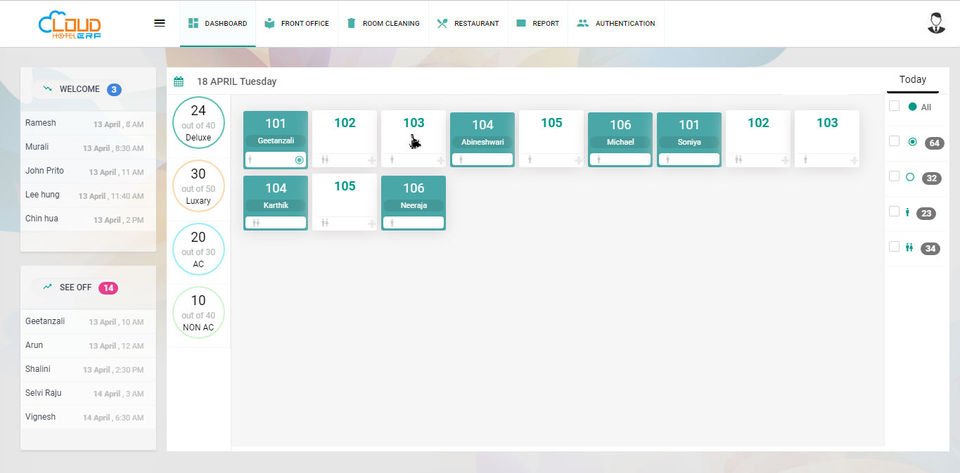Click the single person icon beside 23 badge

point(907,212)
